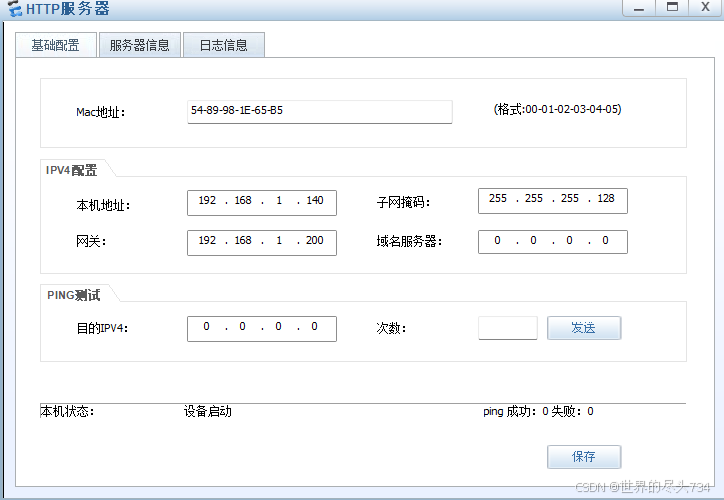Viewport: 724px width, 500px height.
Task: Click the 发送 button to ping
Action: 584,328
